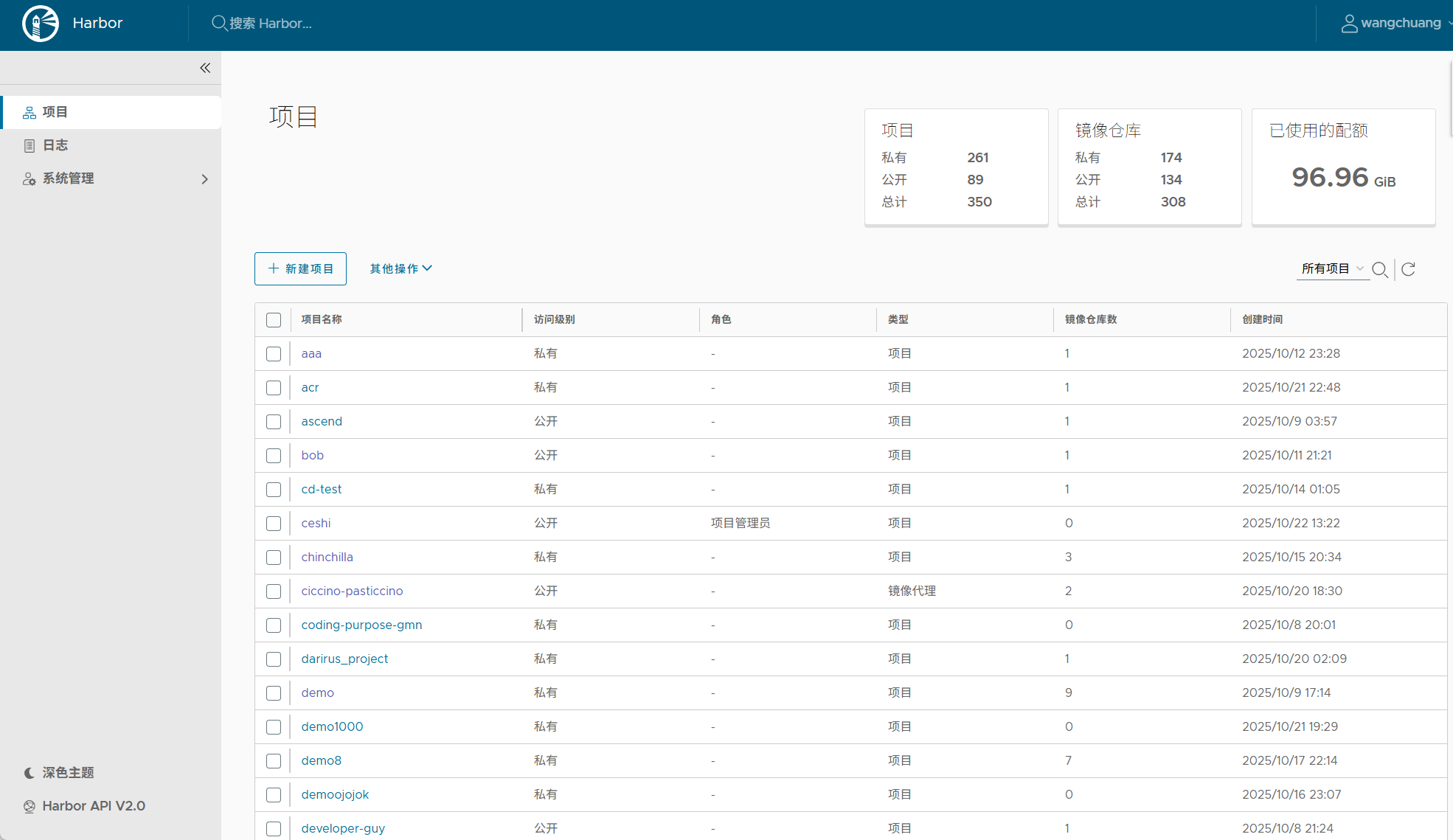Click the logs icon in sidebar
Viewport: 1453px width, 840px height.
point(30,146)
